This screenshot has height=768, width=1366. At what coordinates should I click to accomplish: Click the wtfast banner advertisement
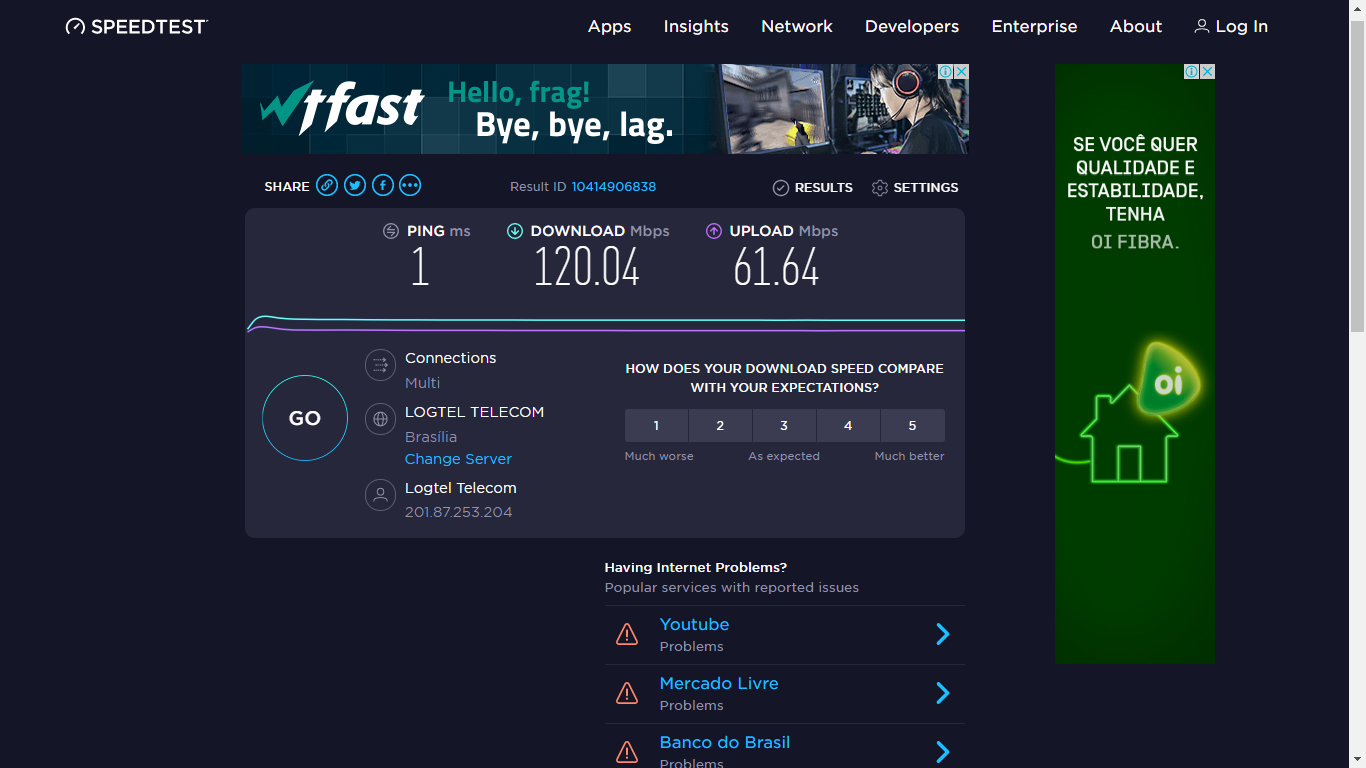point(605,109)
